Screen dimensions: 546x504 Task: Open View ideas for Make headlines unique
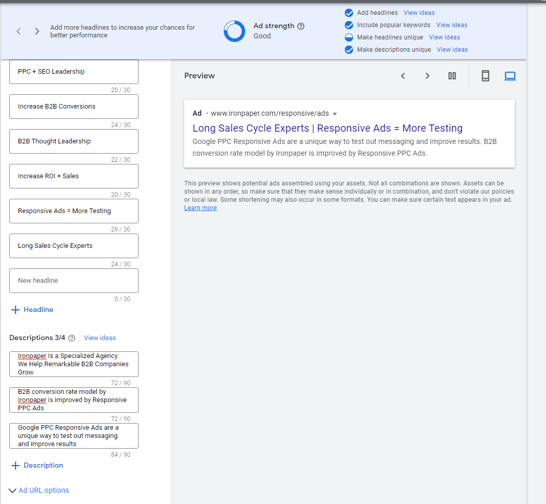point(444,37)
